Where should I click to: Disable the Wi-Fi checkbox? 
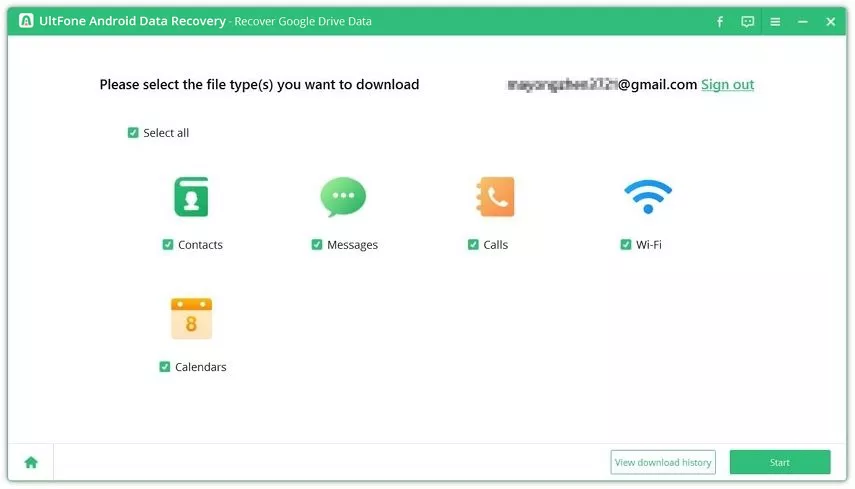click(x=625, y=244)
